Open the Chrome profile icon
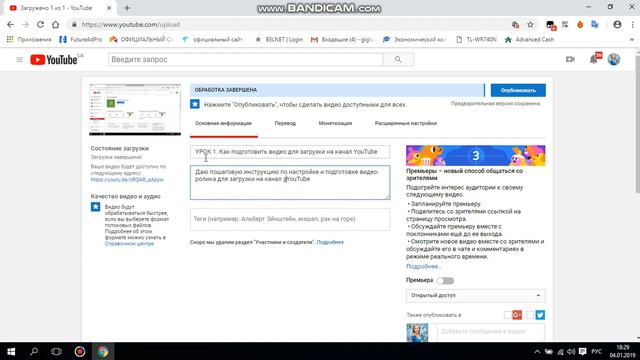The height and width of the screenshot is (360, 640). [x=617, y=24]
